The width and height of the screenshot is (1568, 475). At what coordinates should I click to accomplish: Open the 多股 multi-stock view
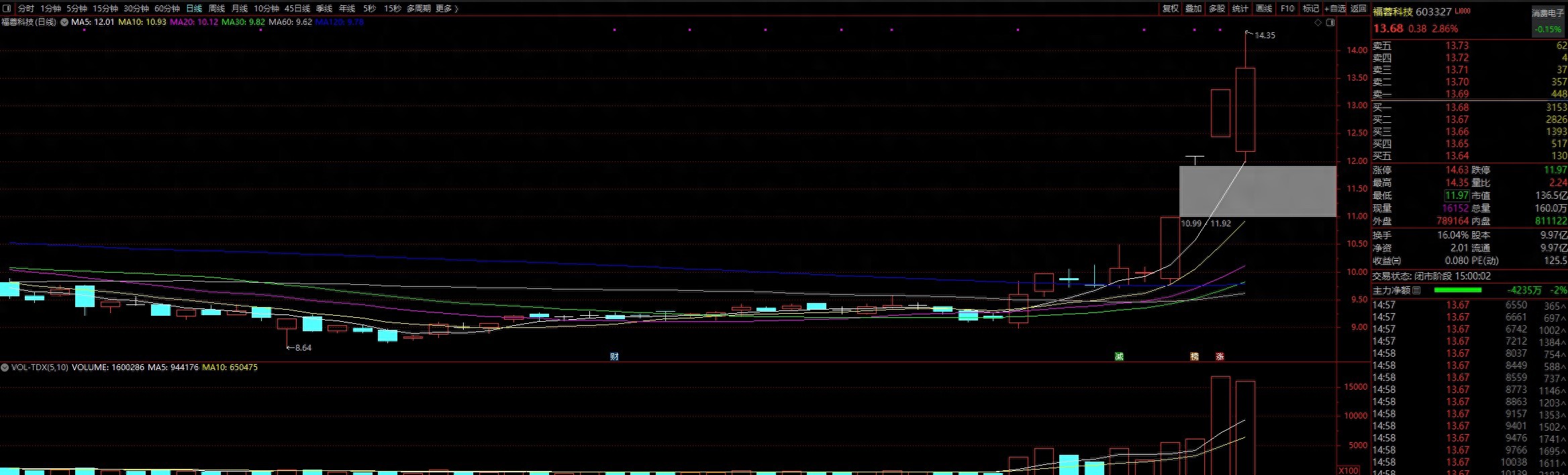pyautogui.click(x=1217, y=9)
